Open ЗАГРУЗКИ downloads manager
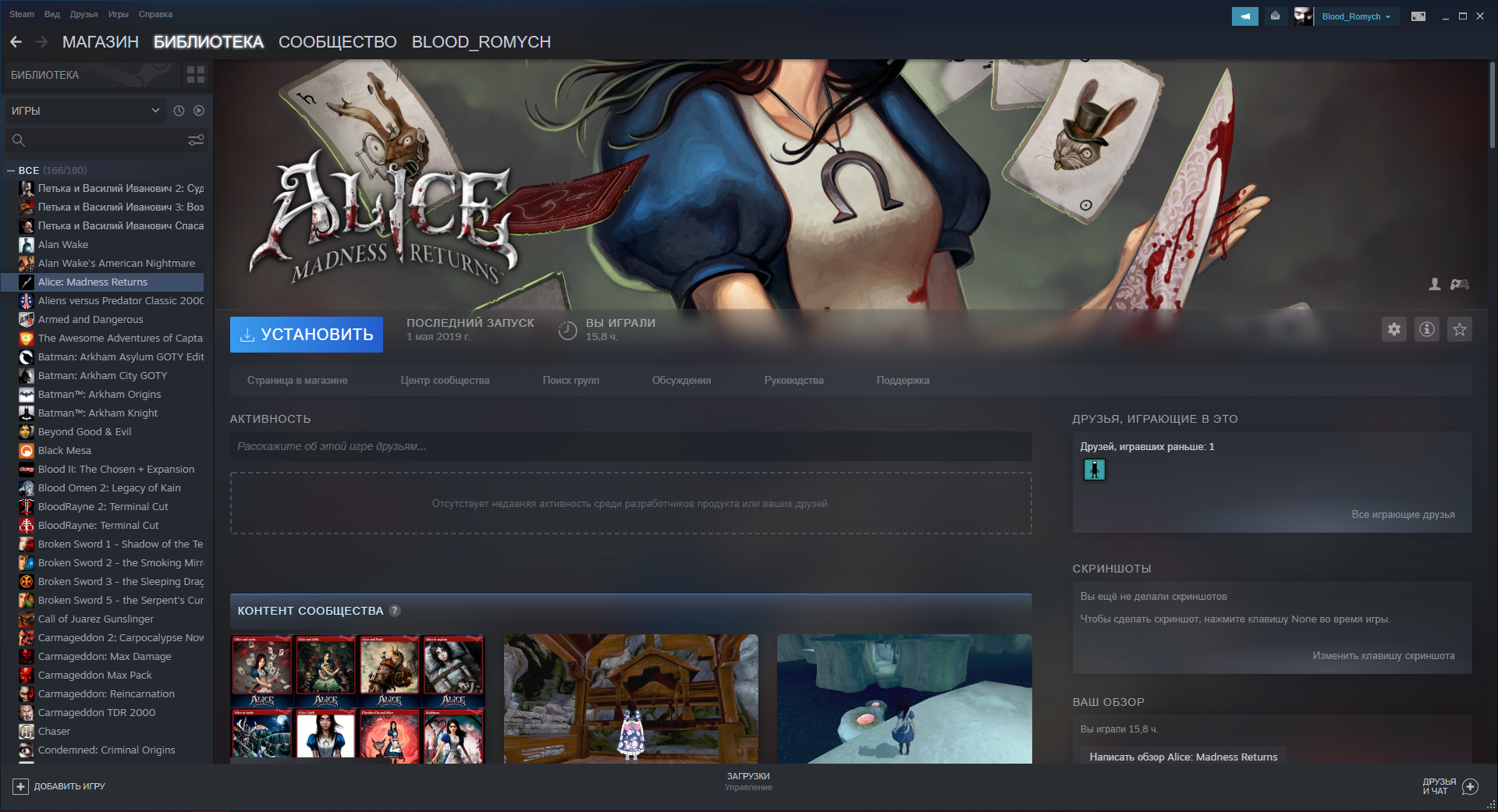 [748, 782]
